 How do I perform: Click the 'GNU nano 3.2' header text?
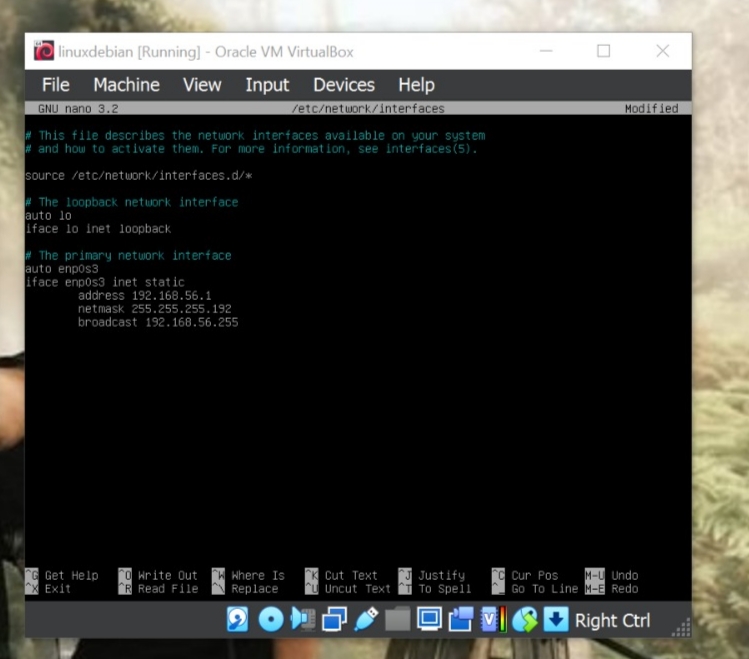point(78,109)
